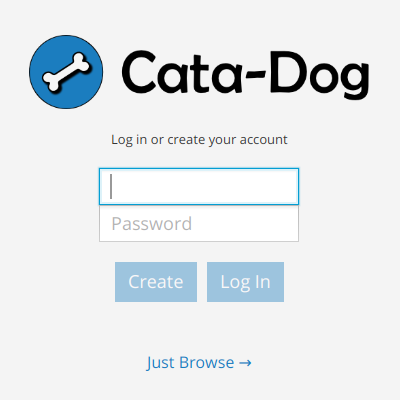Click the word 'Browse' in the bottom link
This screenshot has width=400, height=400.
click(204, 362)
